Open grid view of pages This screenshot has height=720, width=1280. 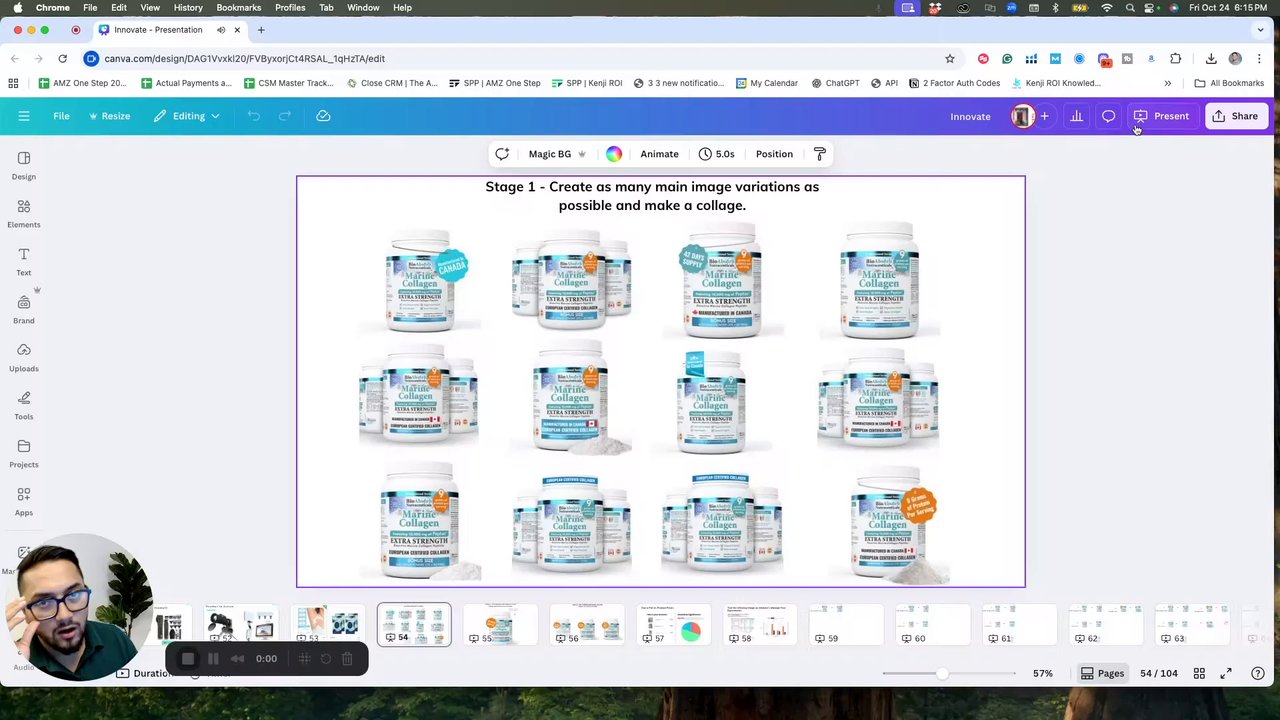pos(1199,673)
